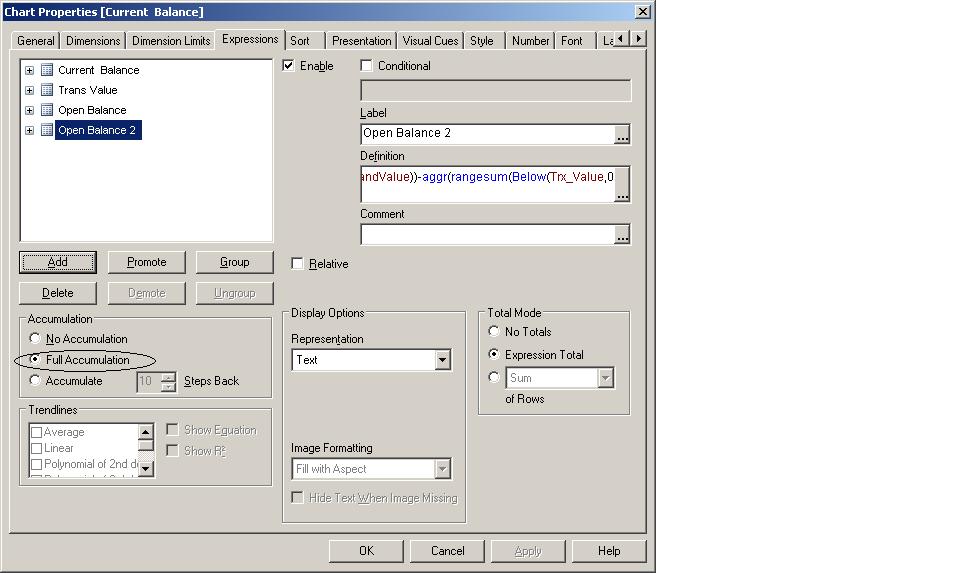Toggle the Hide Text When Image Missing checkbox

click(298, 497)
